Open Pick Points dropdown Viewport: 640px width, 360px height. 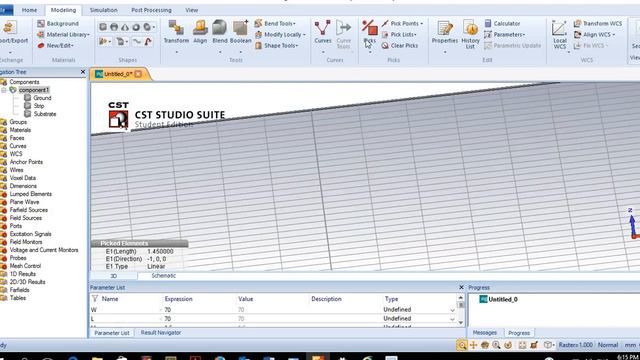(402, 24)
